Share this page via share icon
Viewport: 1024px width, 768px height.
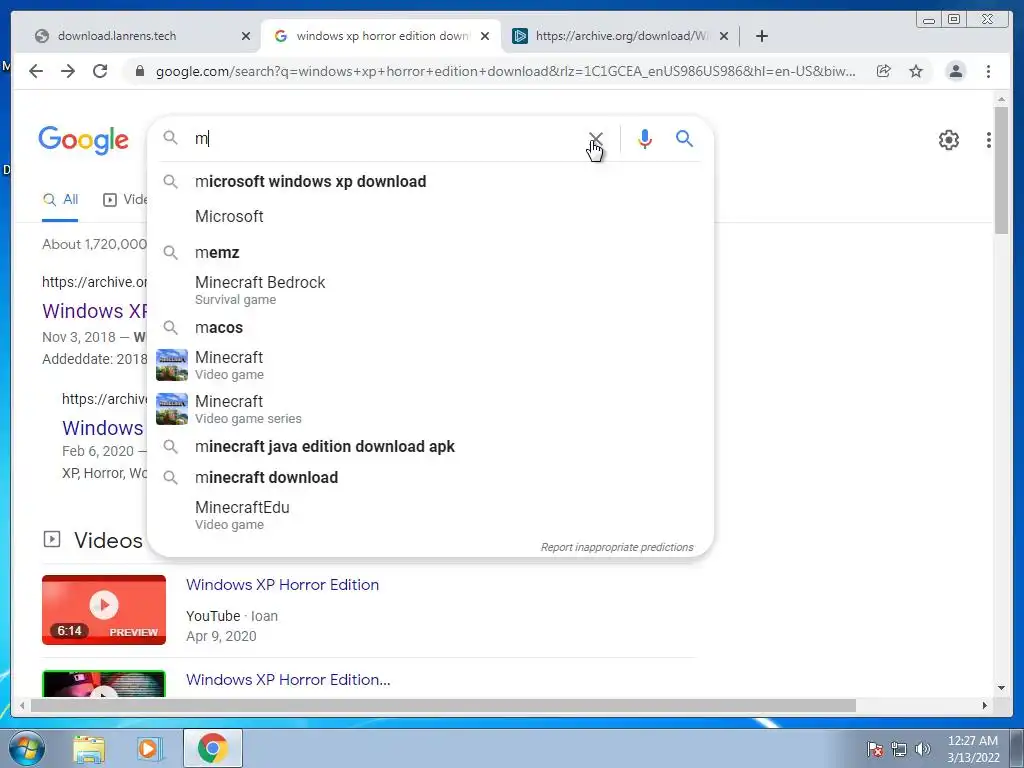[884, 71]
